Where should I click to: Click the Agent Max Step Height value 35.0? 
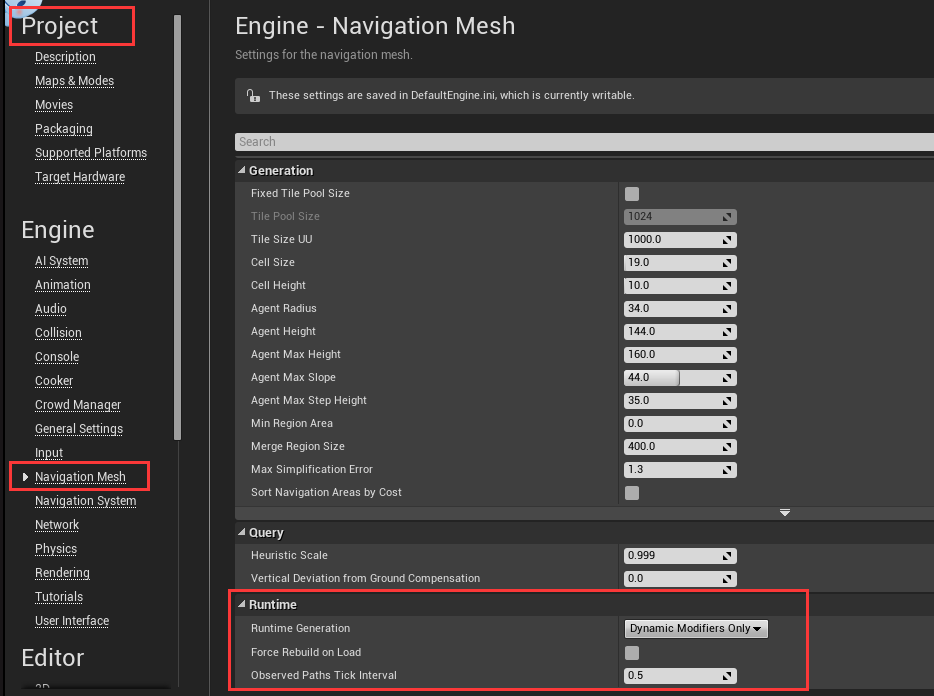(639, 401)
